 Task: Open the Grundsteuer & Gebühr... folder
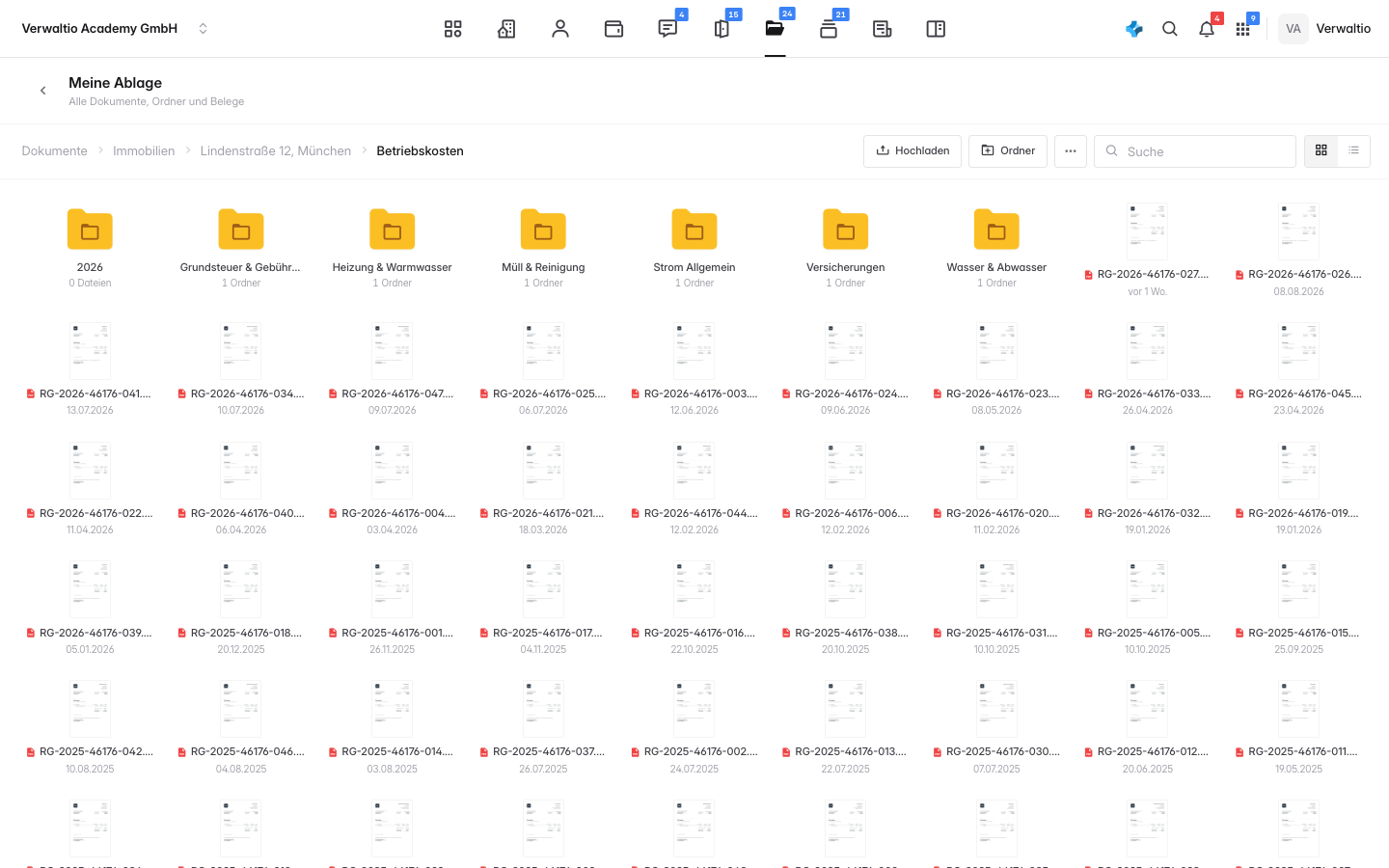[x=241, y=248]
